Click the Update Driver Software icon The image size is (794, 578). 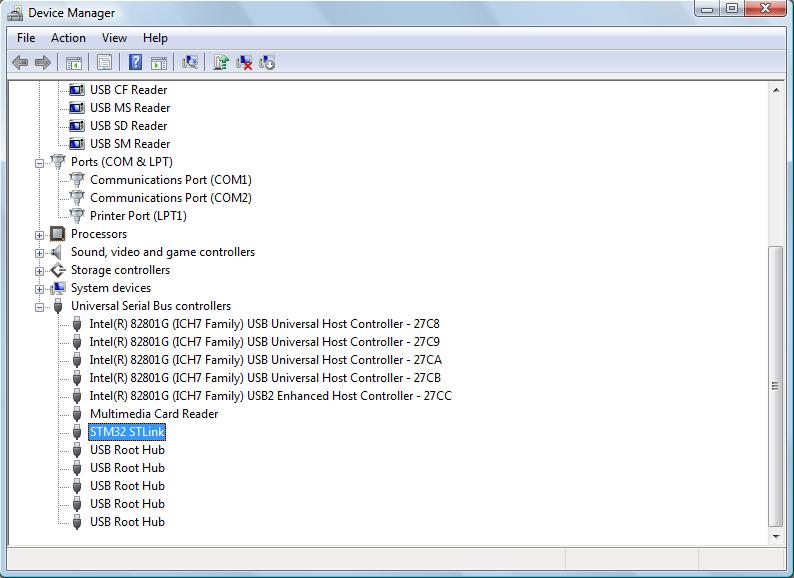pos(221,62)
